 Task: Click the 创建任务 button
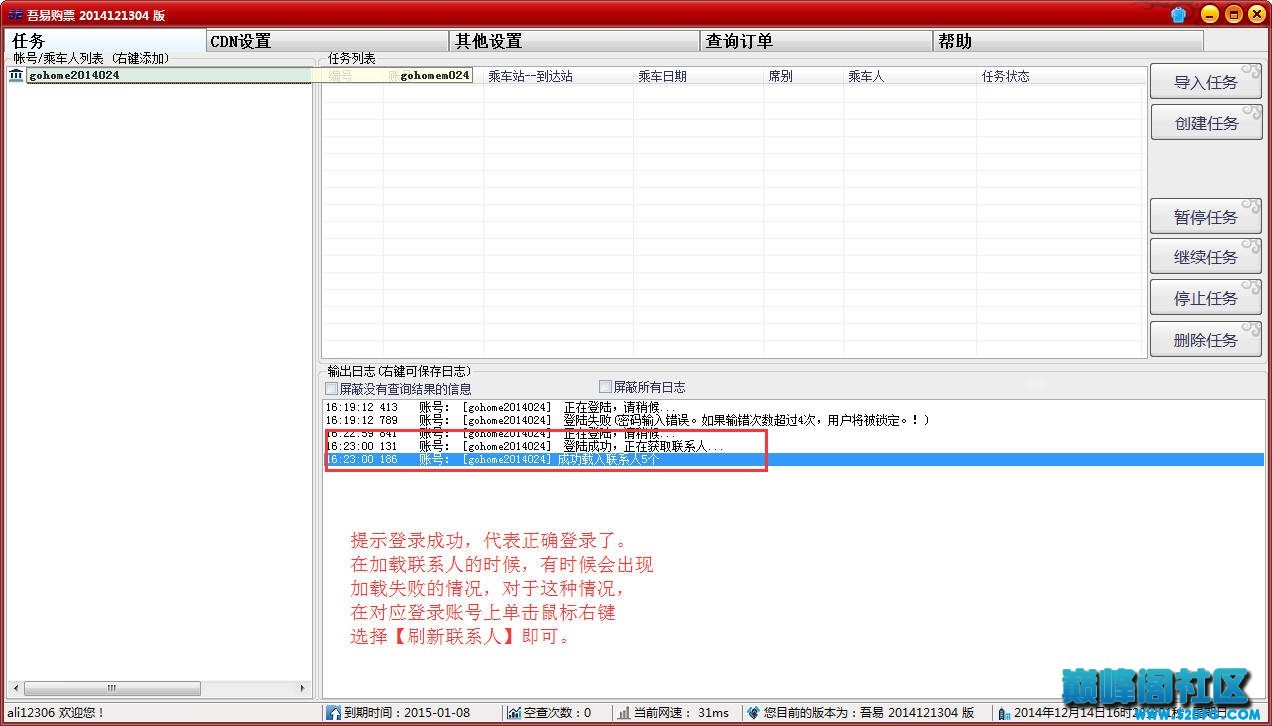tap(1206, 123)
